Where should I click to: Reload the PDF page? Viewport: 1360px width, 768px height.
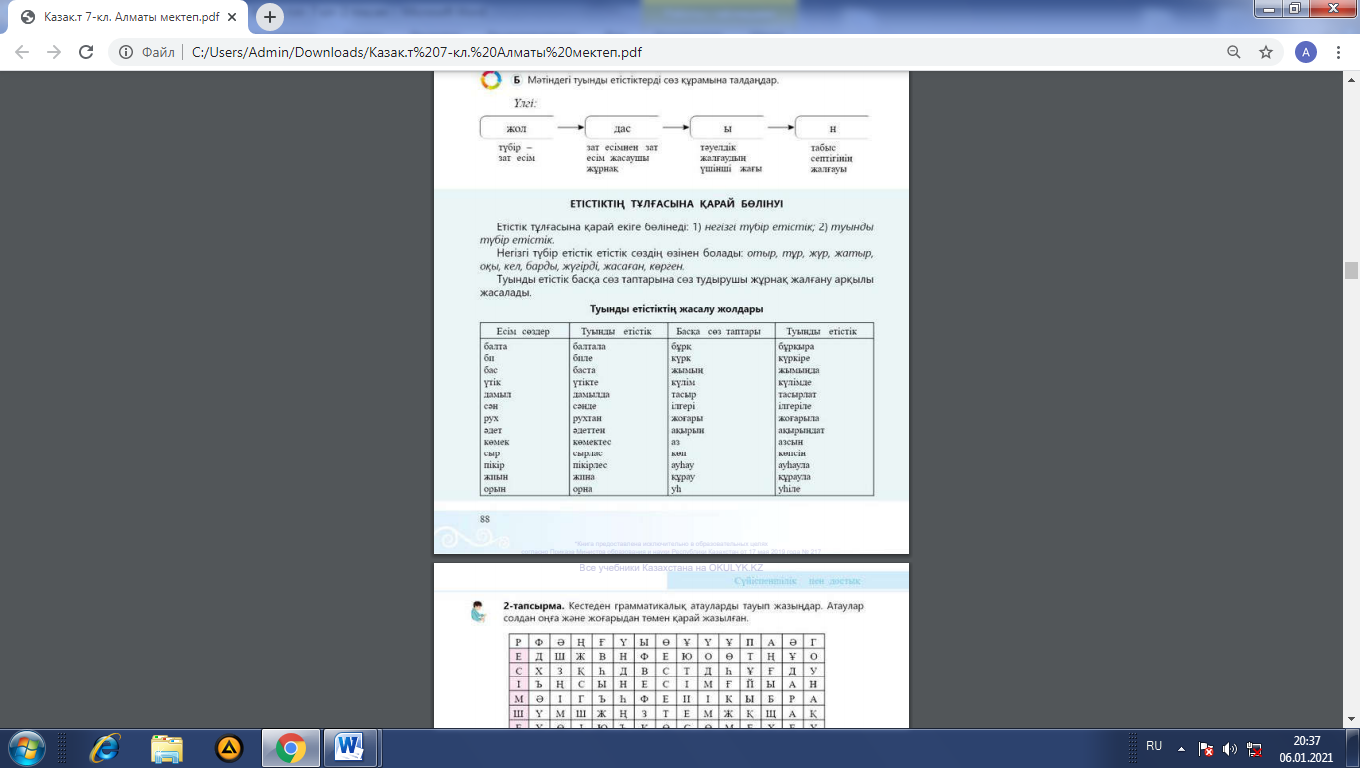click(87, 52)
